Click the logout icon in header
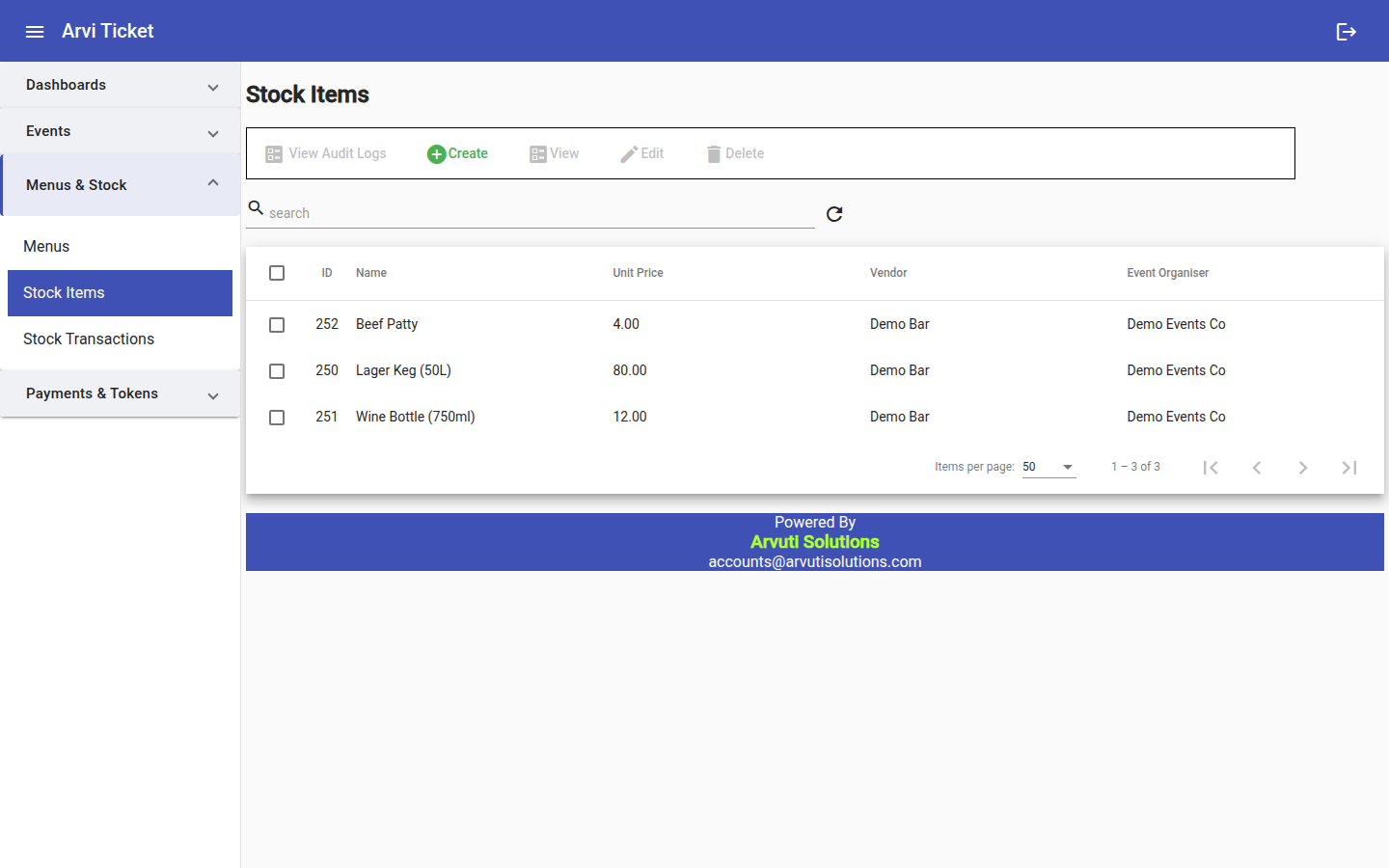The height and width of the screenshot is (868, 1389). (1347, 32)
